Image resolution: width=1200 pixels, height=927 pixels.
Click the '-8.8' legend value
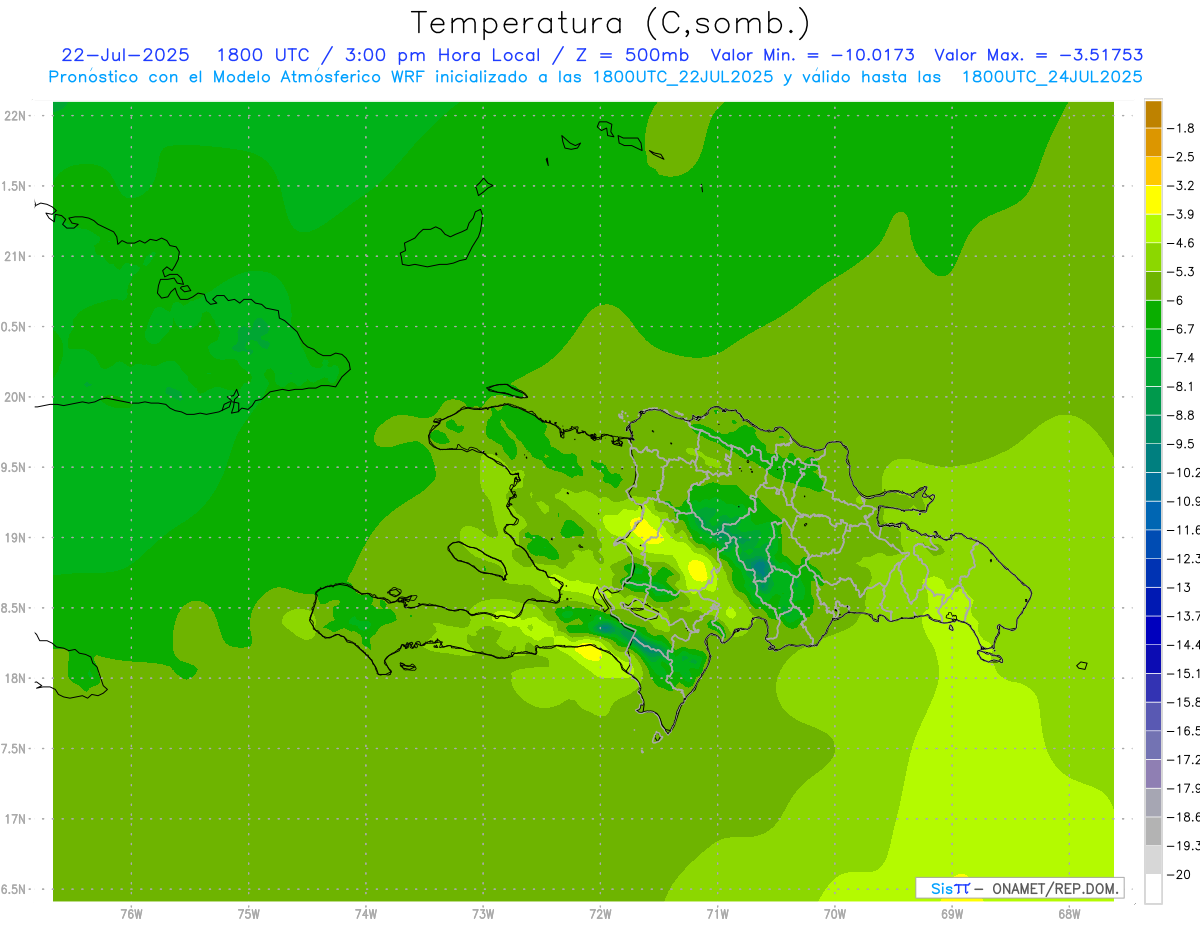(1181, 415)
